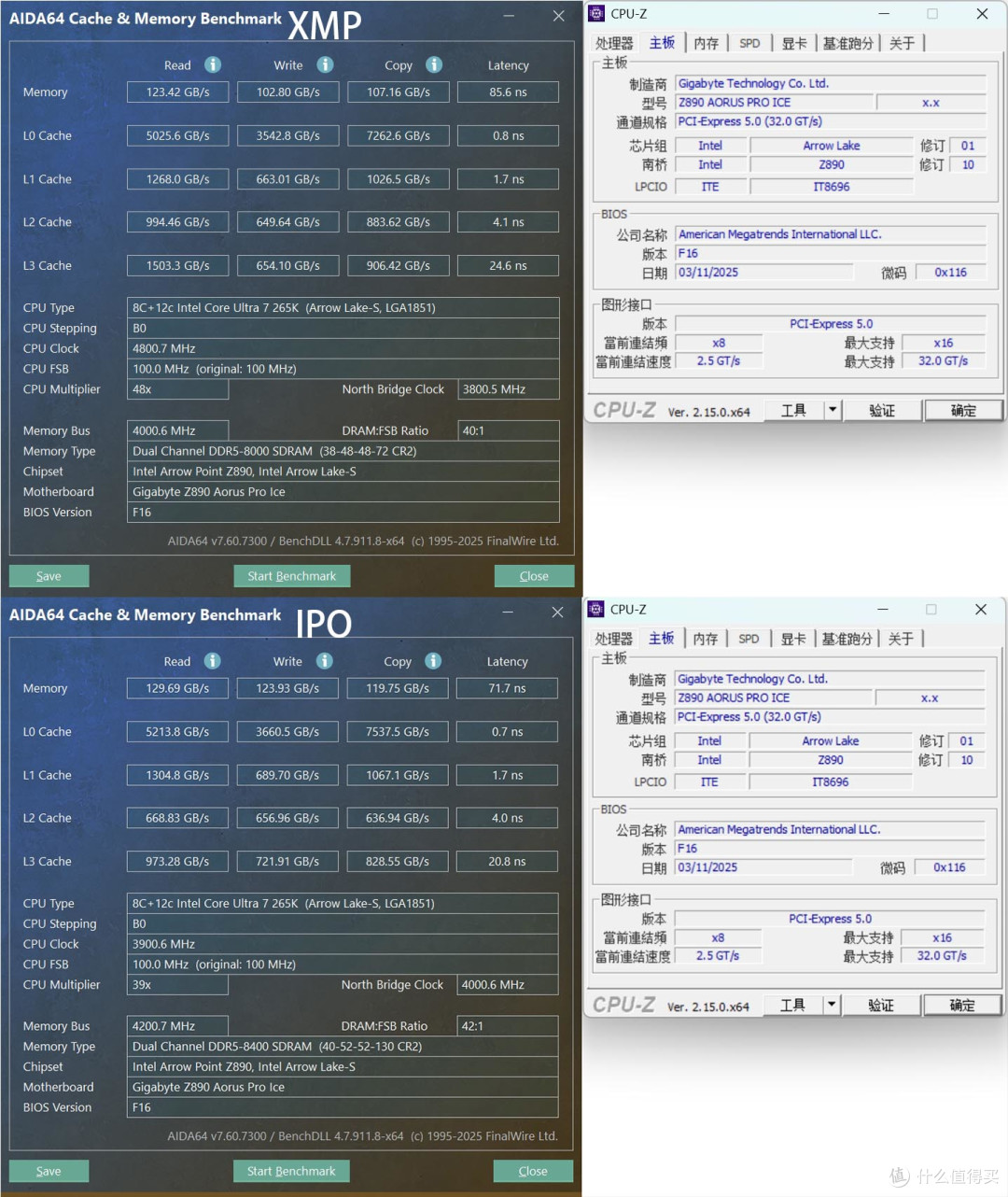Click model field Z890 AORUS PRO ICE in top CPU-Z
Viewport: 1008px width, 1197px height.
coord(775,103)
